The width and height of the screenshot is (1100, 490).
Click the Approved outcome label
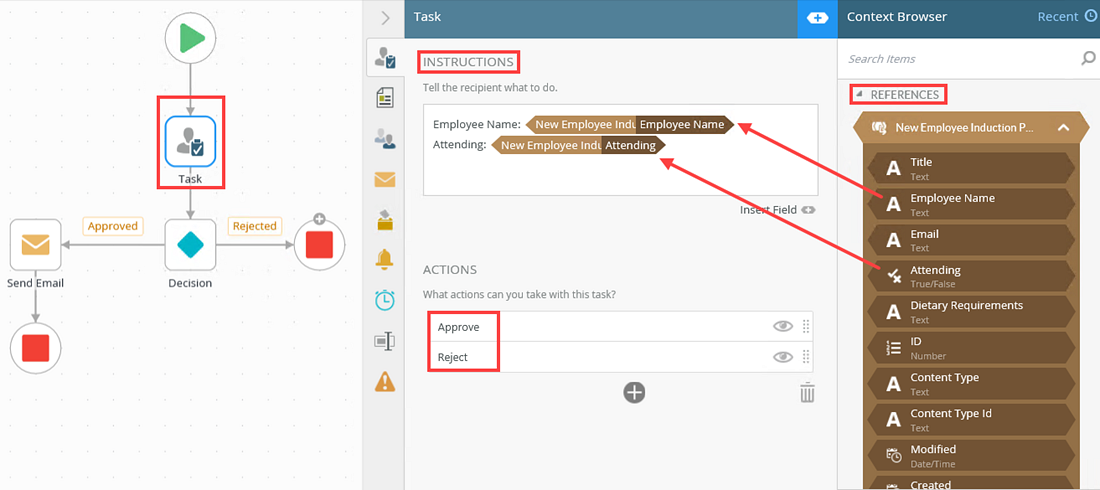click(x=113, y=226)
